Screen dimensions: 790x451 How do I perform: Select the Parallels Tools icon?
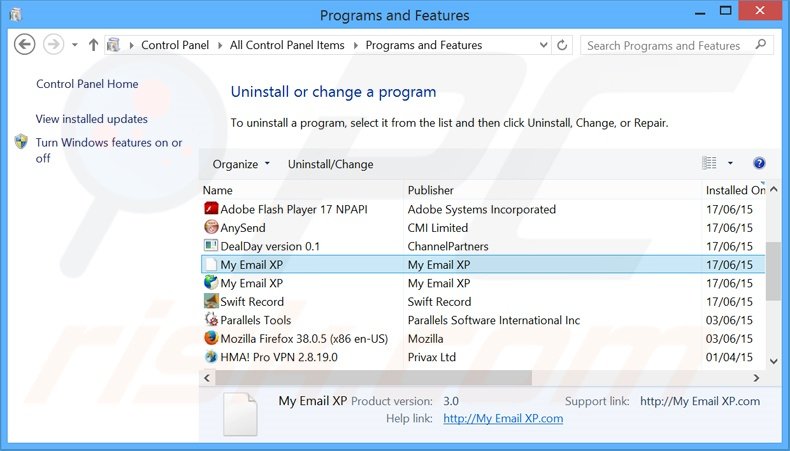(x=211, y=319)
